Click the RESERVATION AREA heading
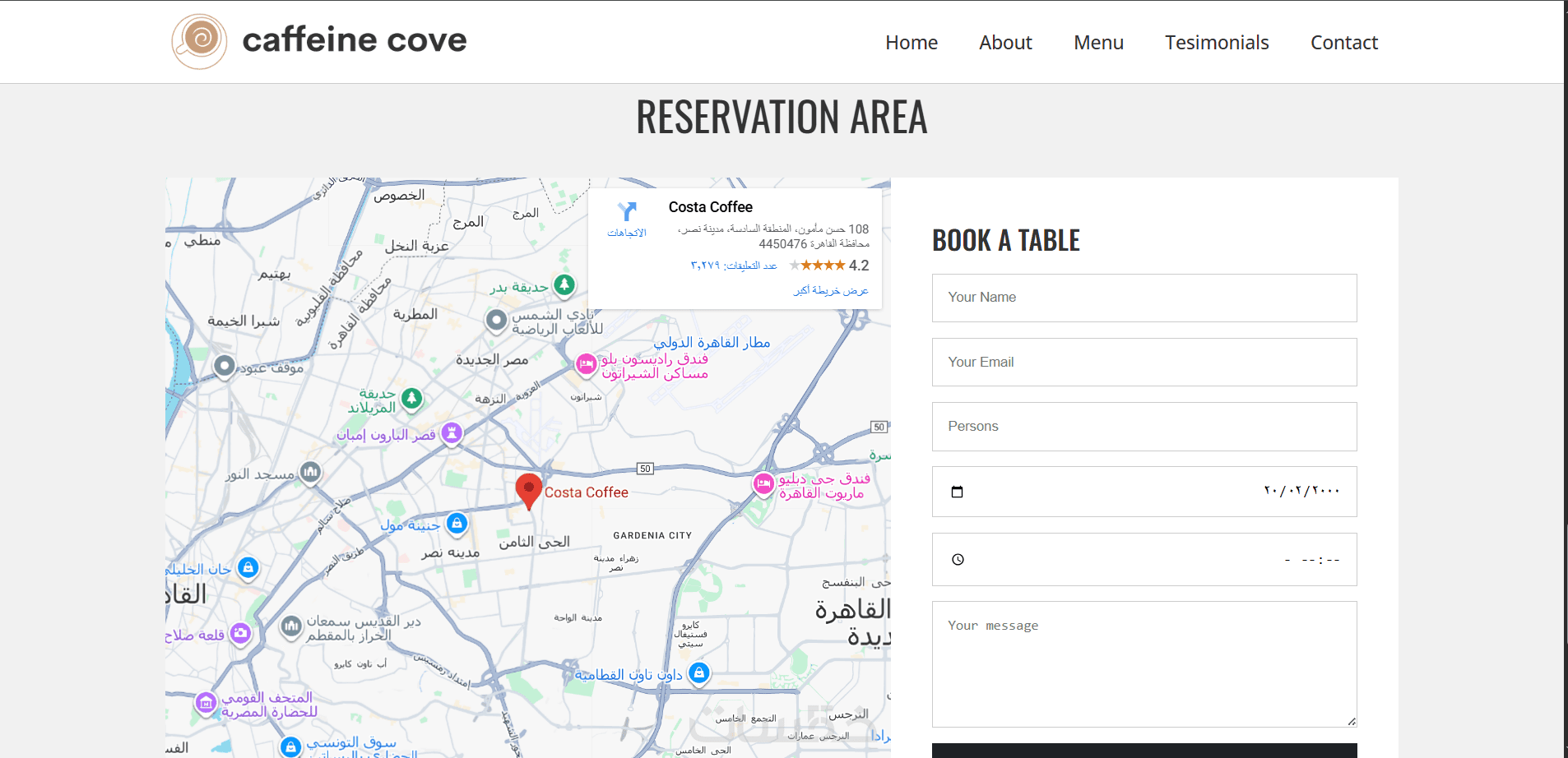This screenshot has width=1568, height=758. coord(782,117)
